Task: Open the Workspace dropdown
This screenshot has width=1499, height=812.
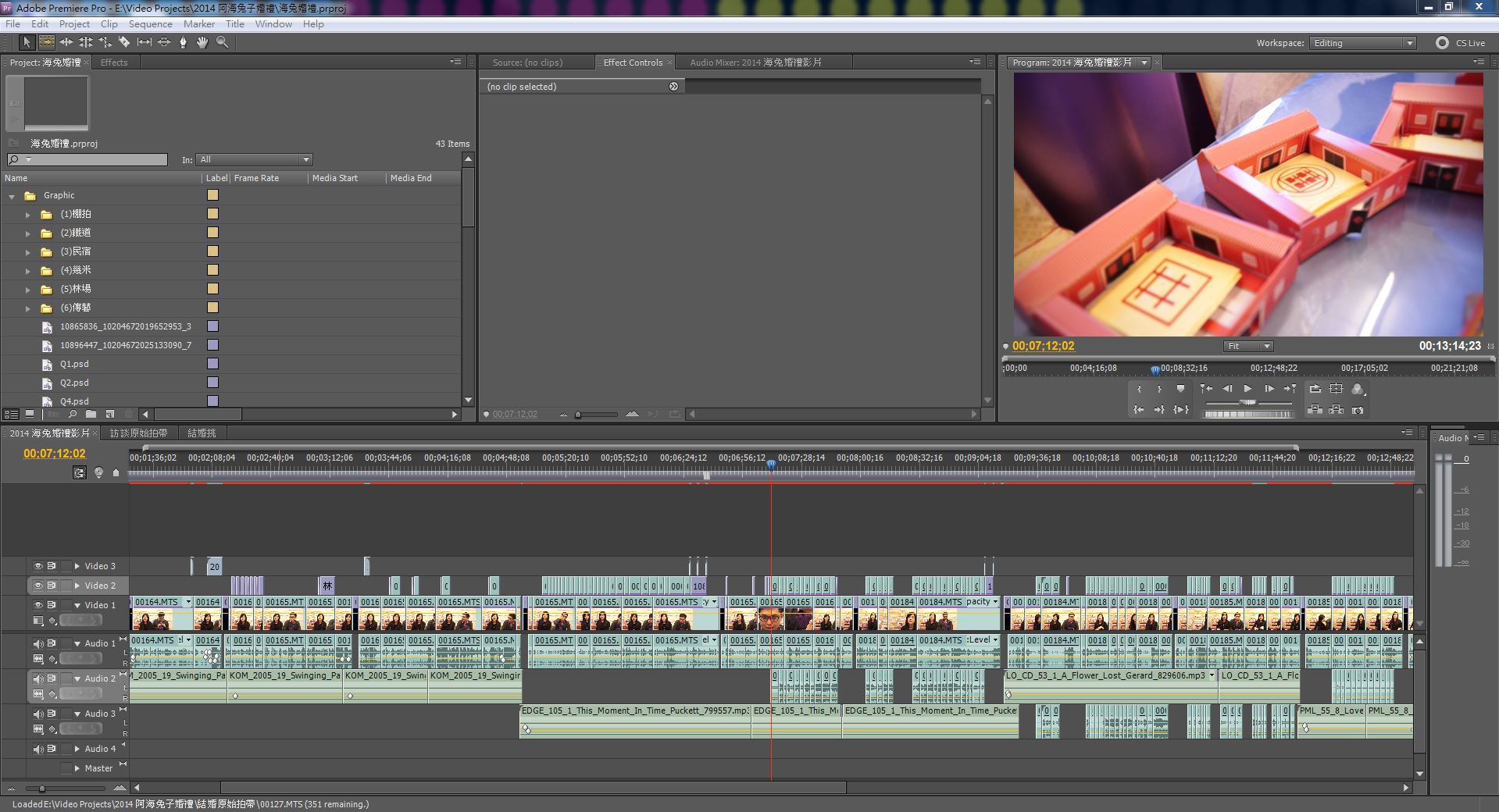Action: click(1362, 43)
